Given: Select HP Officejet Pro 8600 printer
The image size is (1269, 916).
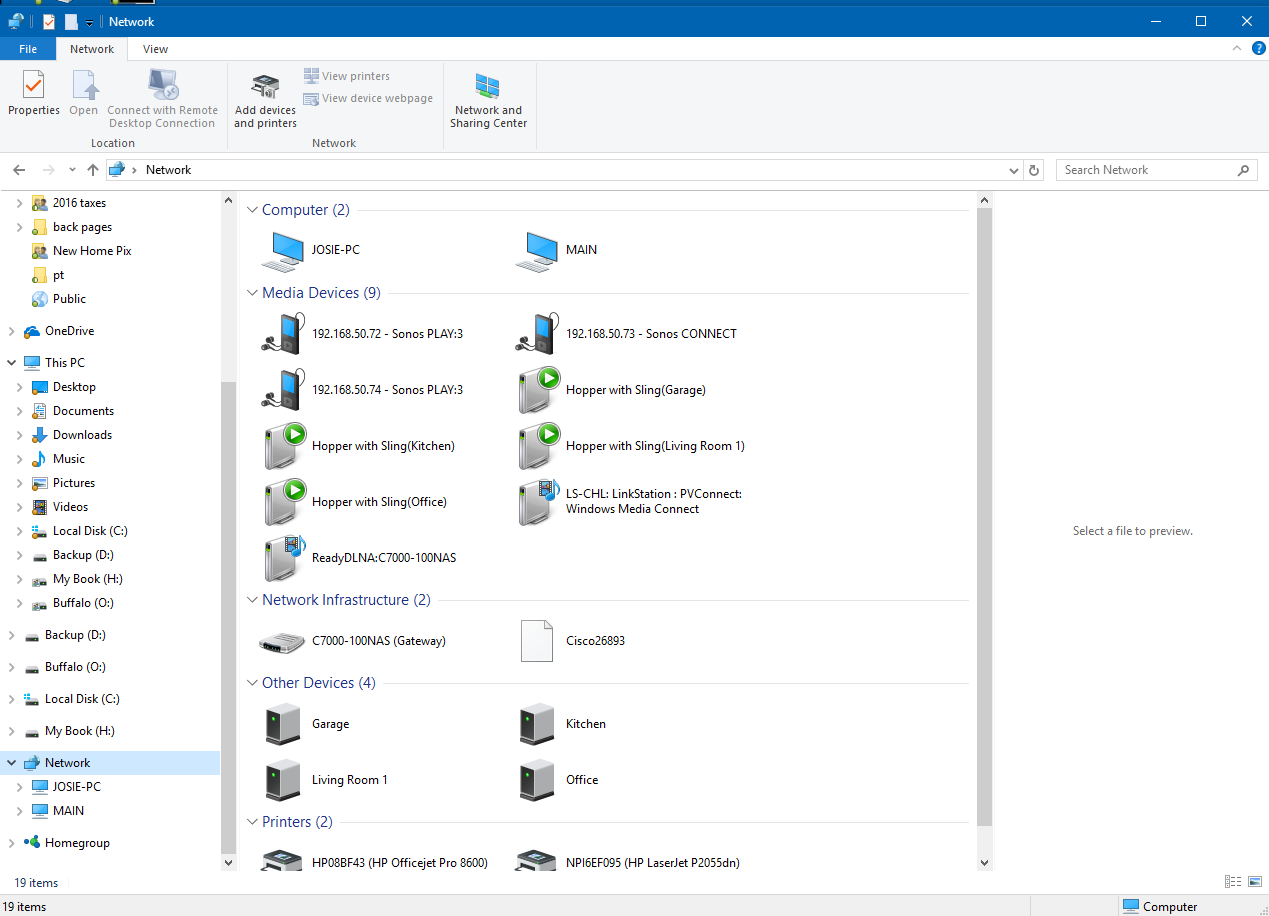Looking at the screenshot, I should tap(375, 861).
